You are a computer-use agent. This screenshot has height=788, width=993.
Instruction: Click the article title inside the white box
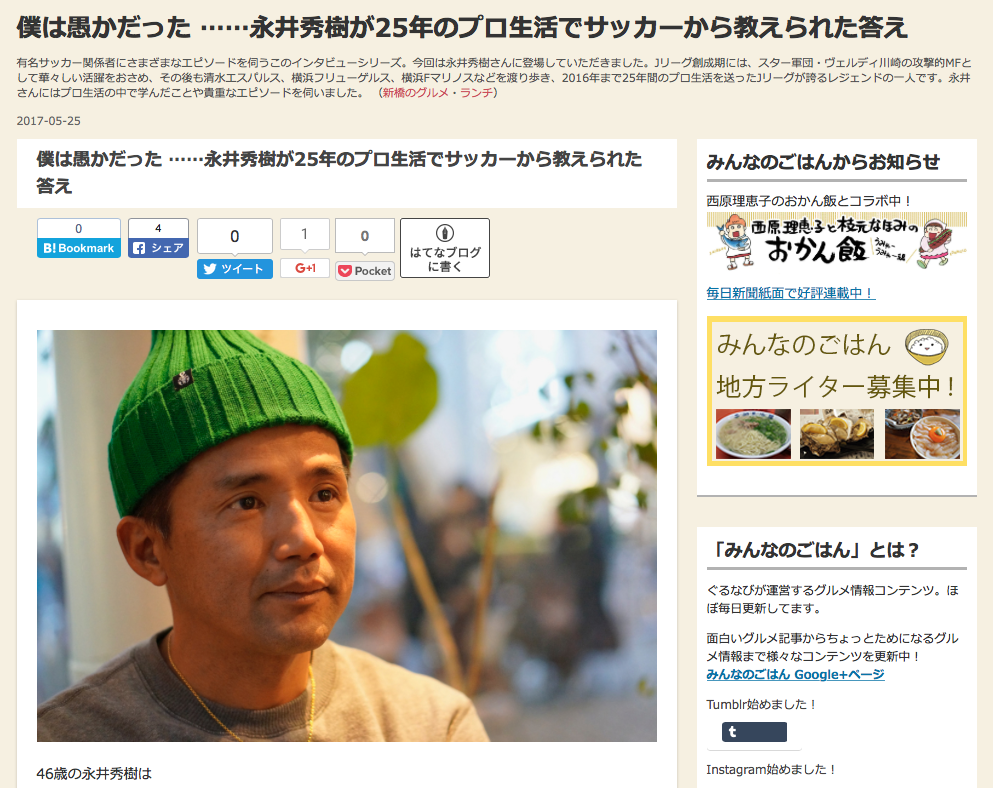coord(339,172)
